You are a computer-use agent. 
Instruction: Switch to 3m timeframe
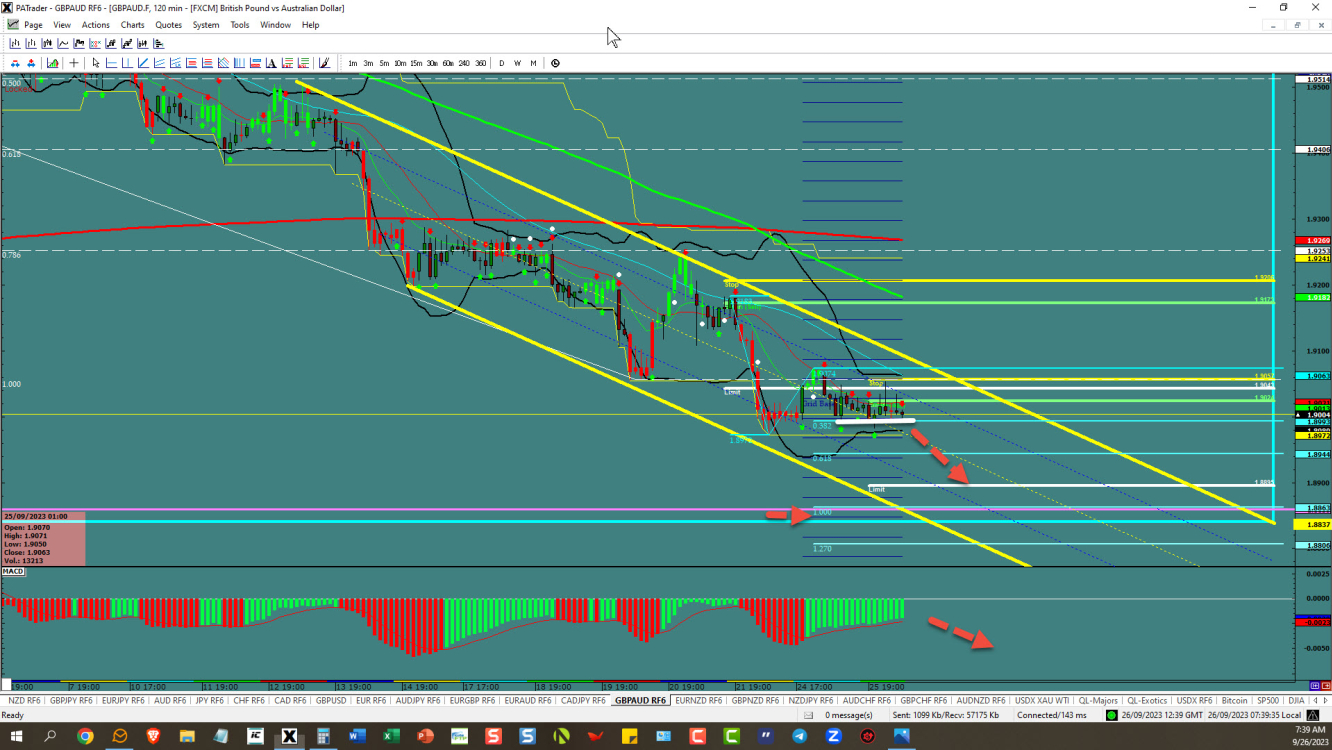click(368, 63)
